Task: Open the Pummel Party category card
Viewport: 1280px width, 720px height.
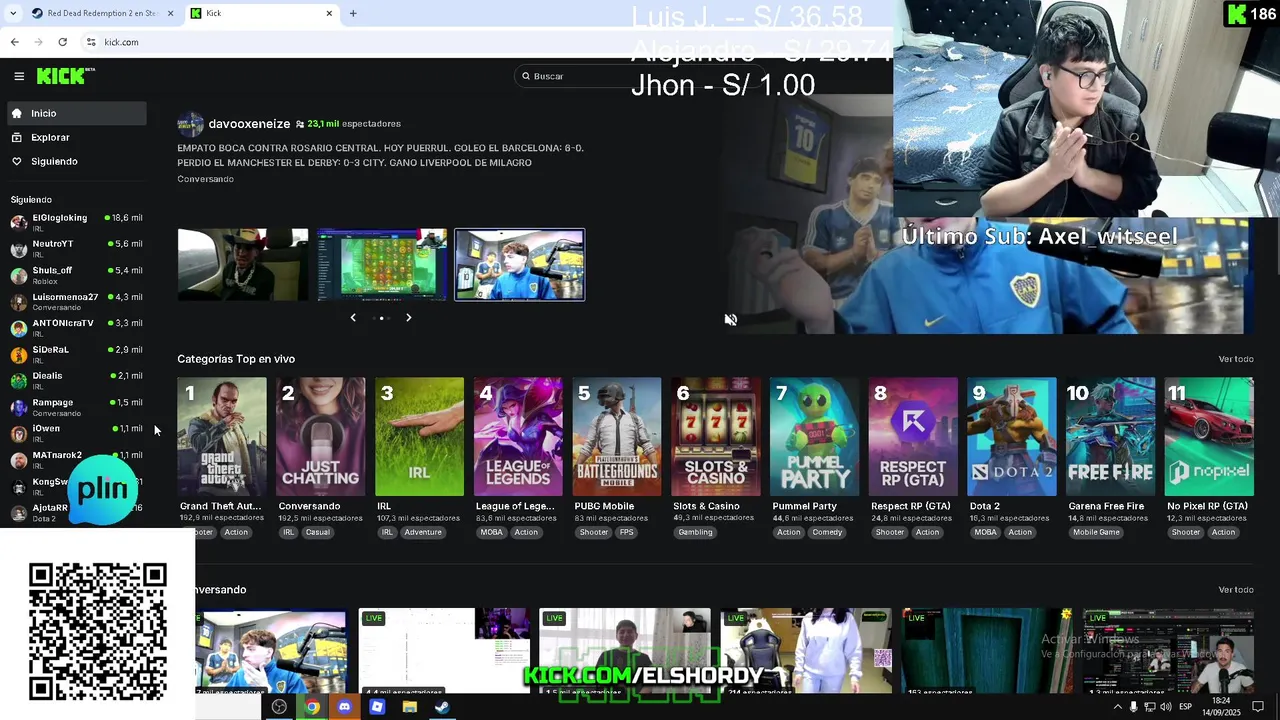Action: 814,436
